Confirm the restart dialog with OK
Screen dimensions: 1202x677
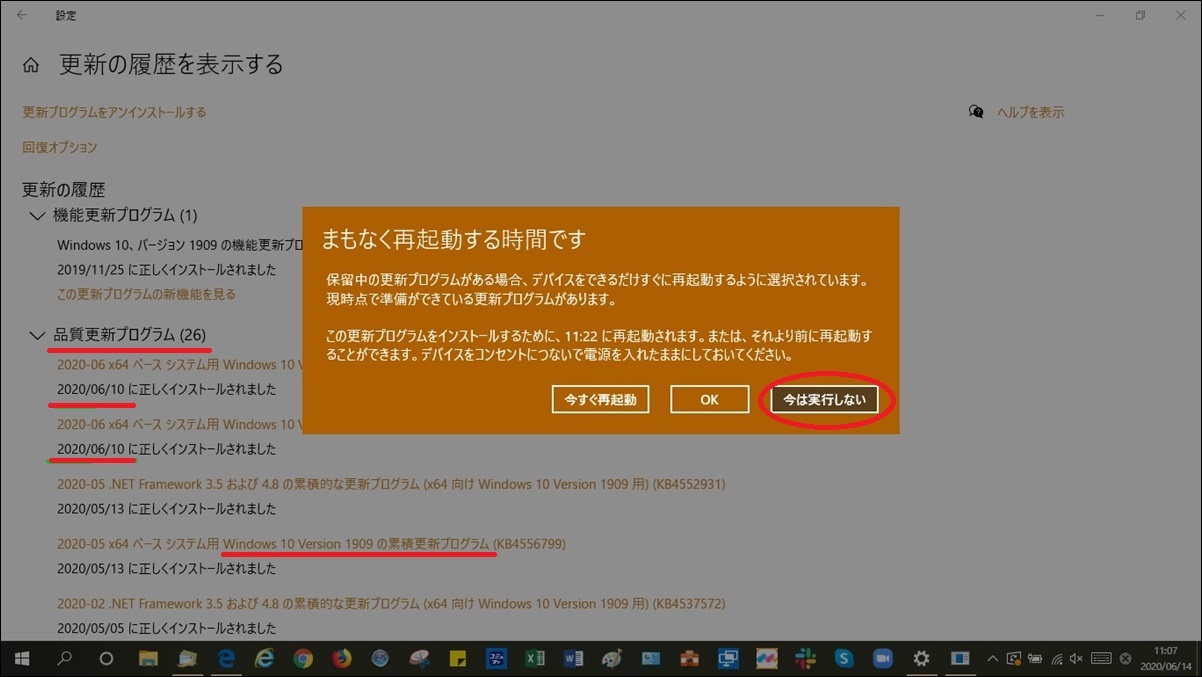point(709,399)
